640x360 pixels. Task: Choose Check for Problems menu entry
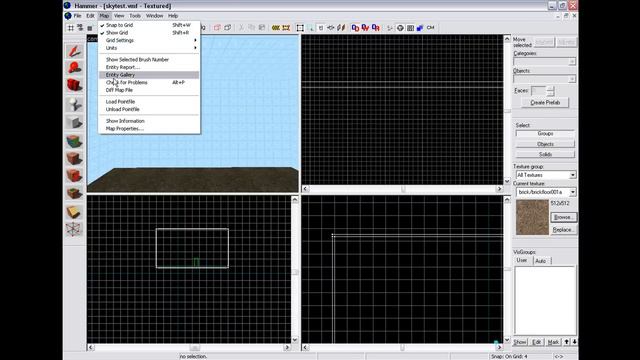point(149,82)
